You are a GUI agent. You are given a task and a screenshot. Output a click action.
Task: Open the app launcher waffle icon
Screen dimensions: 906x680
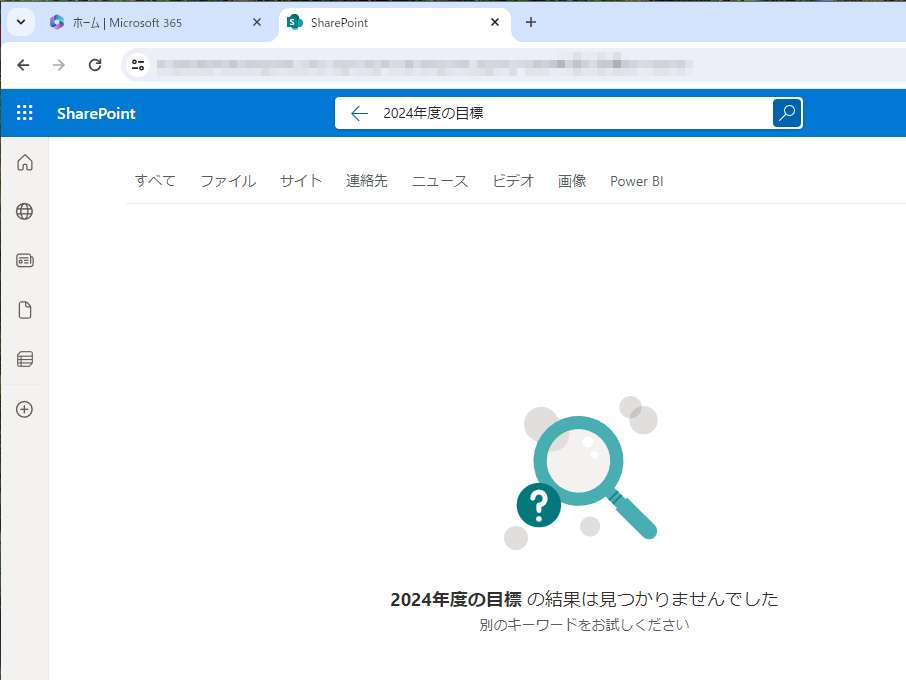pyautogui.click(x=25, y=113)
